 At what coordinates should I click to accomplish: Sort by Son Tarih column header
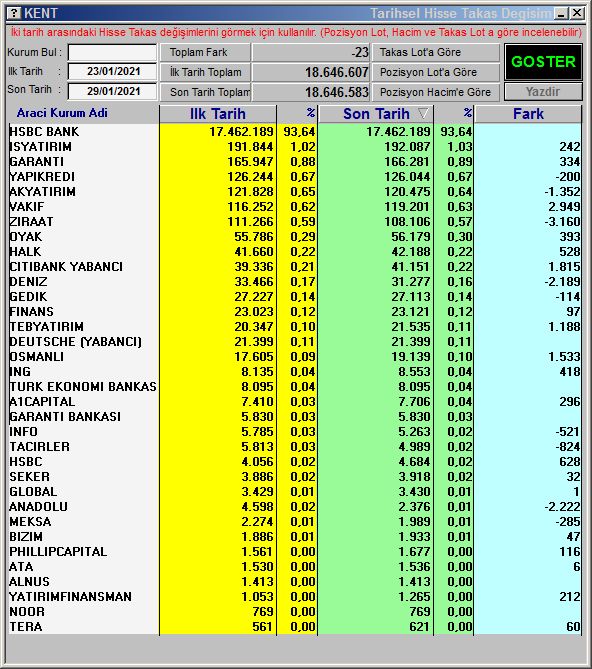(x=376, y=114)
